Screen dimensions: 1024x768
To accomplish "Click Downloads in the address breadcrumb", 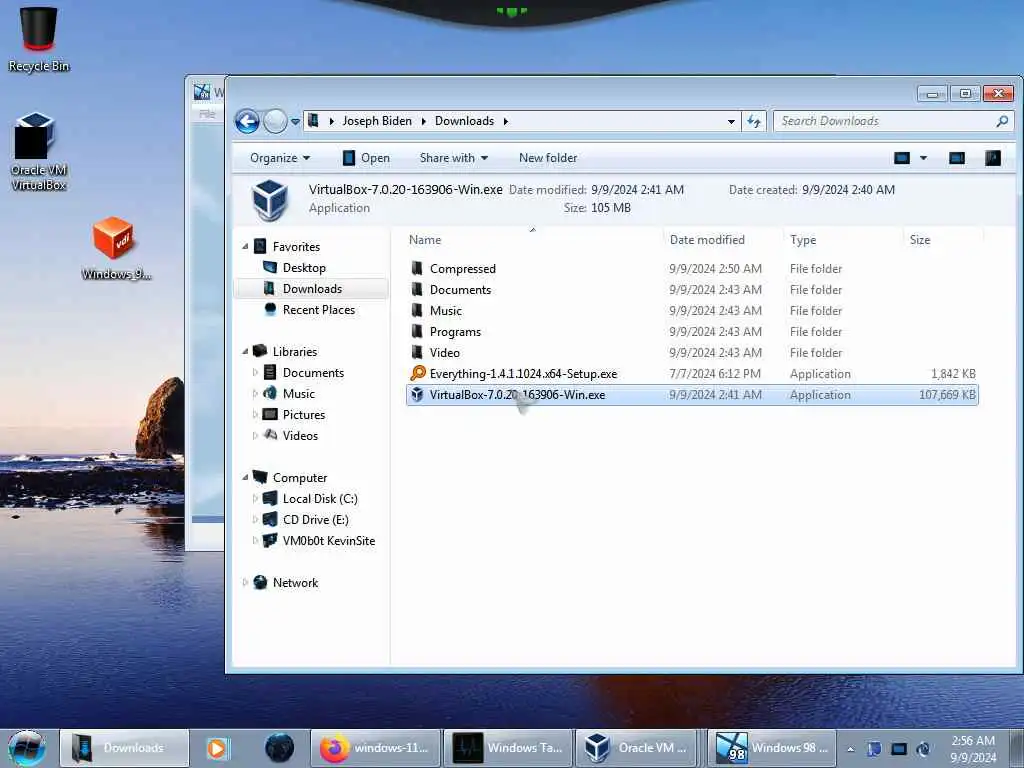I will click(x=464, y=121).
